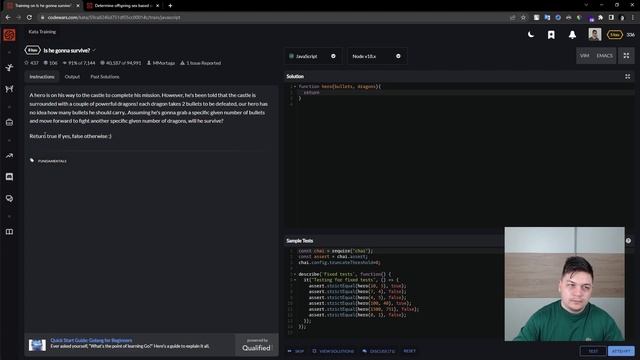Open the Codewars home logo
640x360 pixels.
[x=9, y=35]
